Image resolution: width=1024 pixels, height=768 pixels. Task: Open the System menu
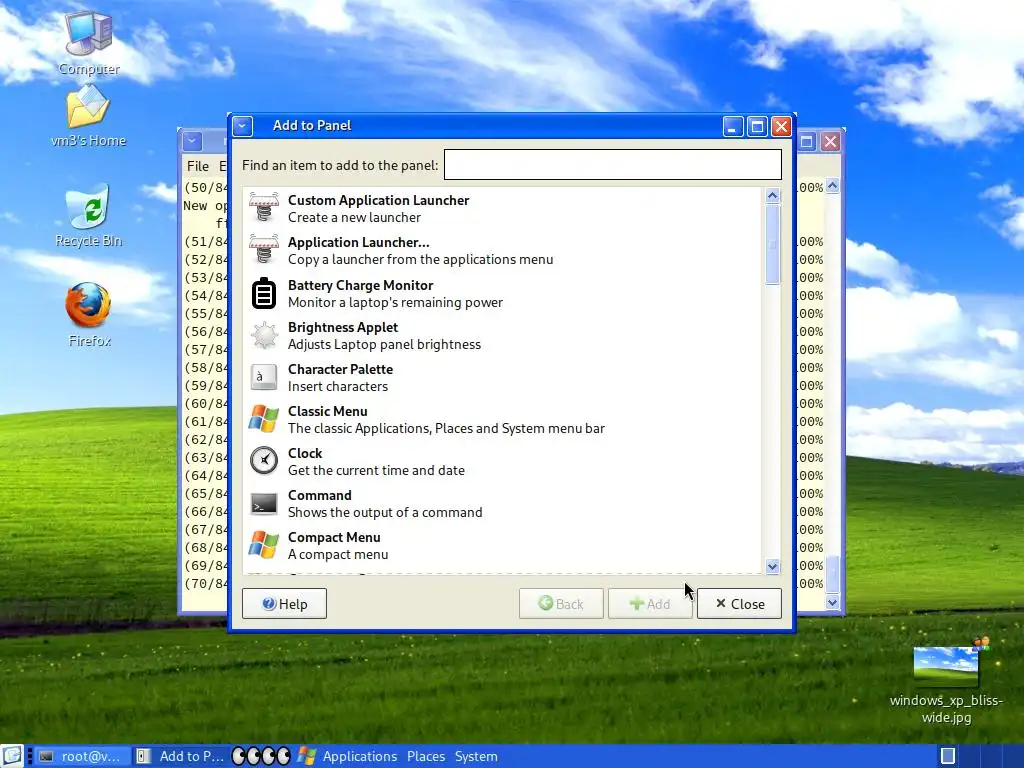click(476, 756)
